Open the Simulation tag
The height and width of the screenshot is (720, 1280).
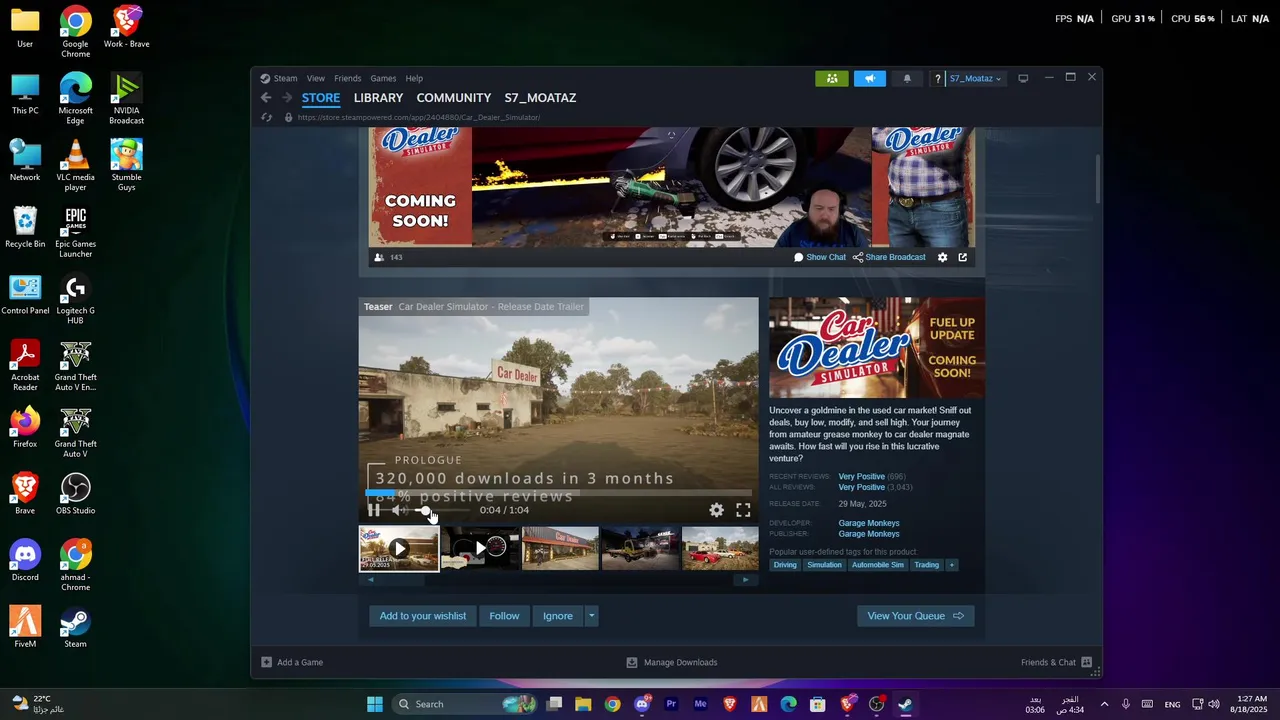824,565
